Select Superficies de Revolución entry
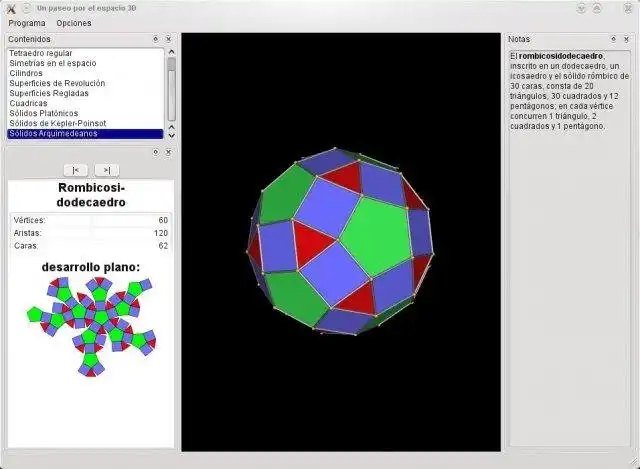 [85, 83]
